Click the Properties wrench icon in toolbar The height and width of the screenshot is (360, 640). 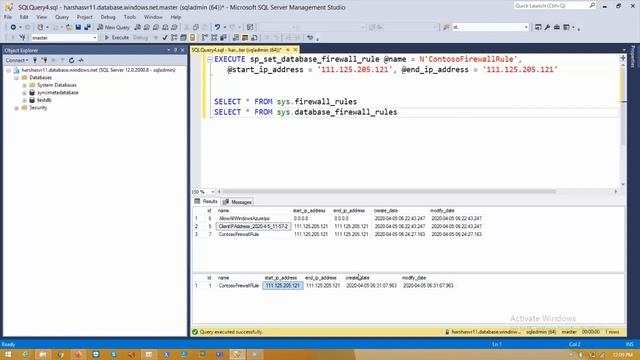click(547, 27)
